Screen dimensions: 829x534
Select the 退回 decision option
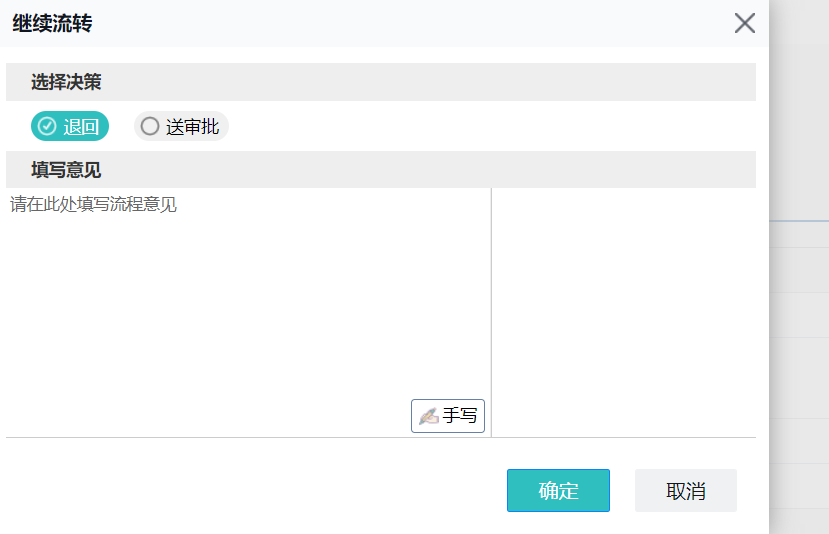coord(70,127)
